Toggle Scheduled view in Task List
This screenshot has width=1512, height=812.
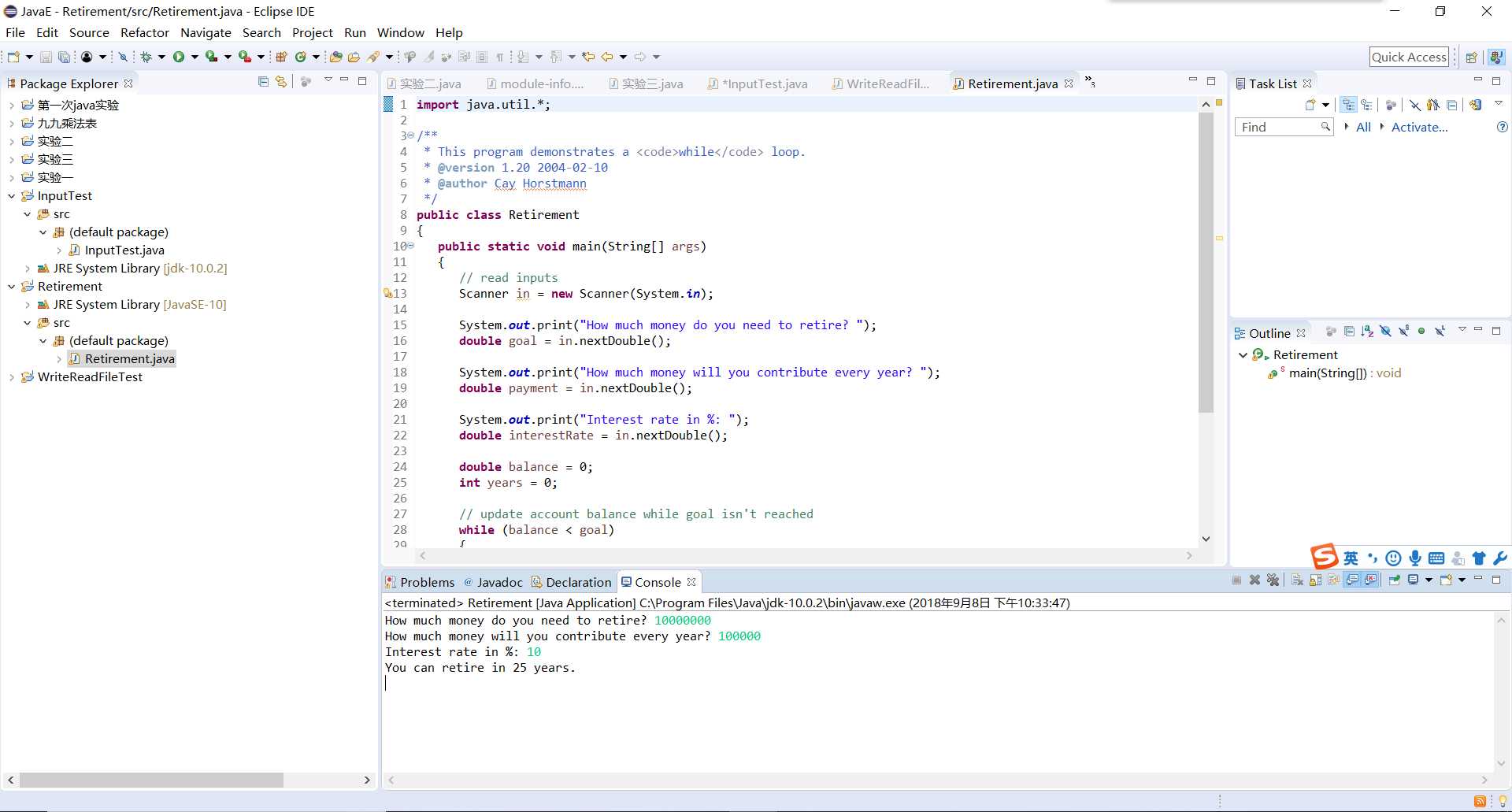(x=1367, y=105)
